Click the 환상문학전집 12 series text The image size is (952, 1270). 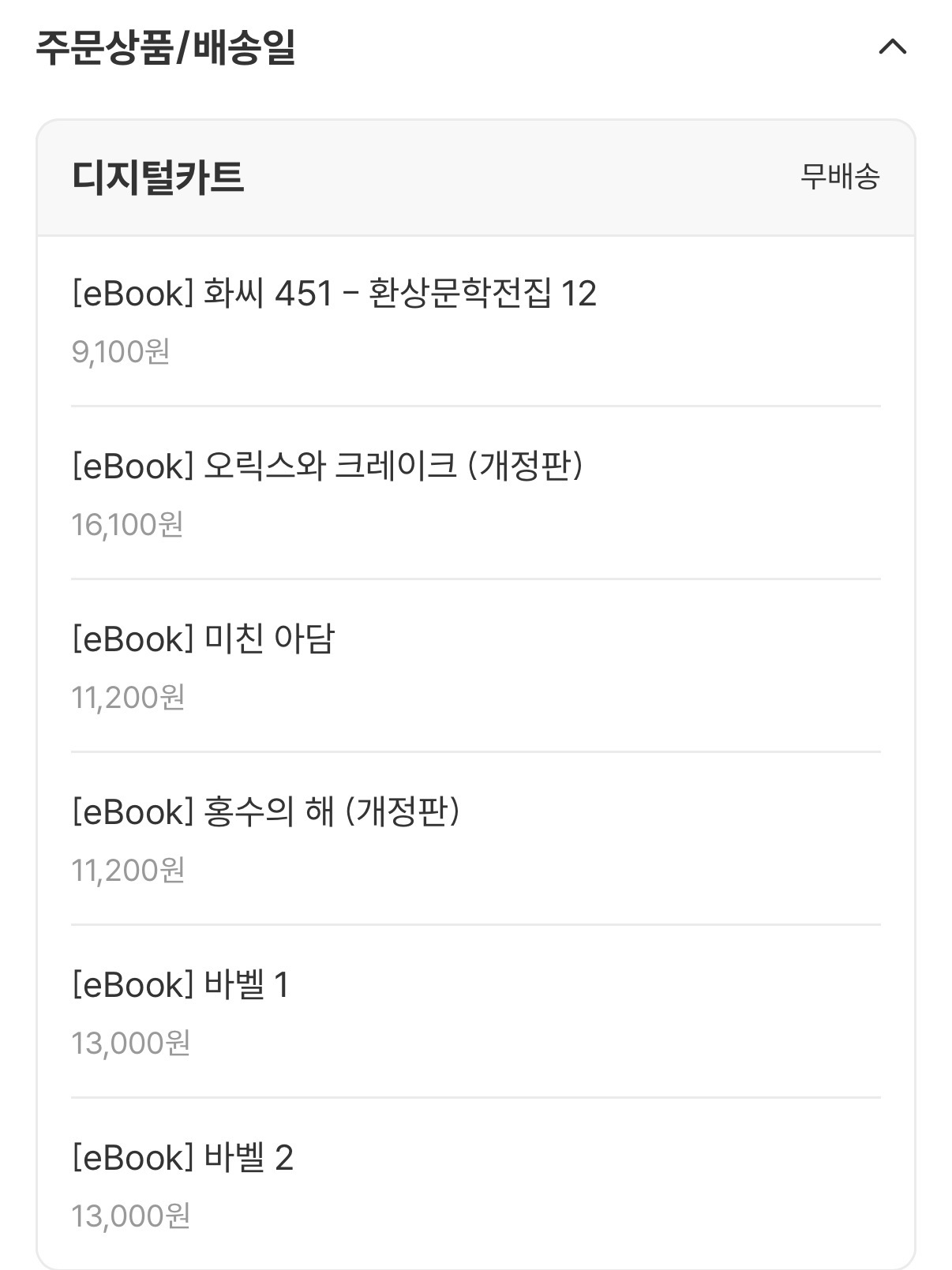(482, 294)
